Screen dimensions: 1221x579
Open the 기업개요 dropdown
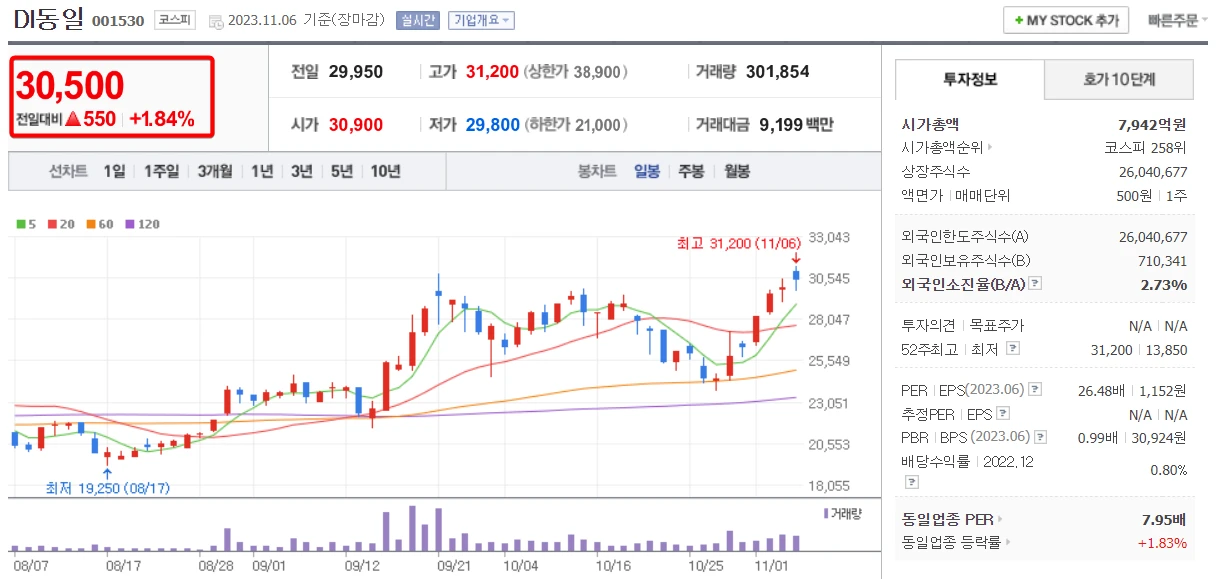(483, 20)
